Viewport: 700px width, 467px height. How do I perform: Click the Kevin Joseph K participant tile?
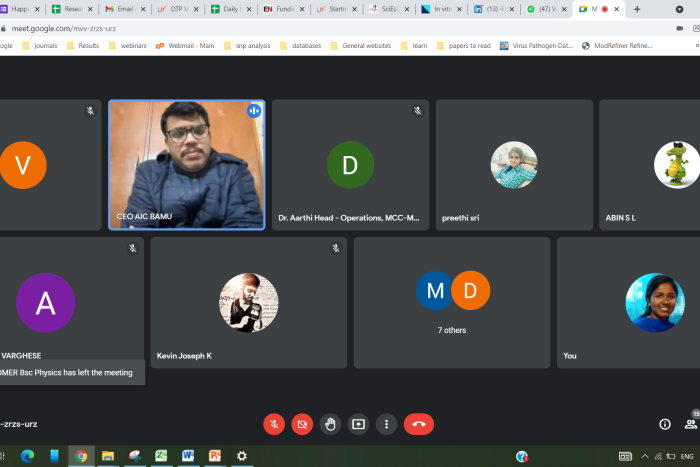click(248, 302)
